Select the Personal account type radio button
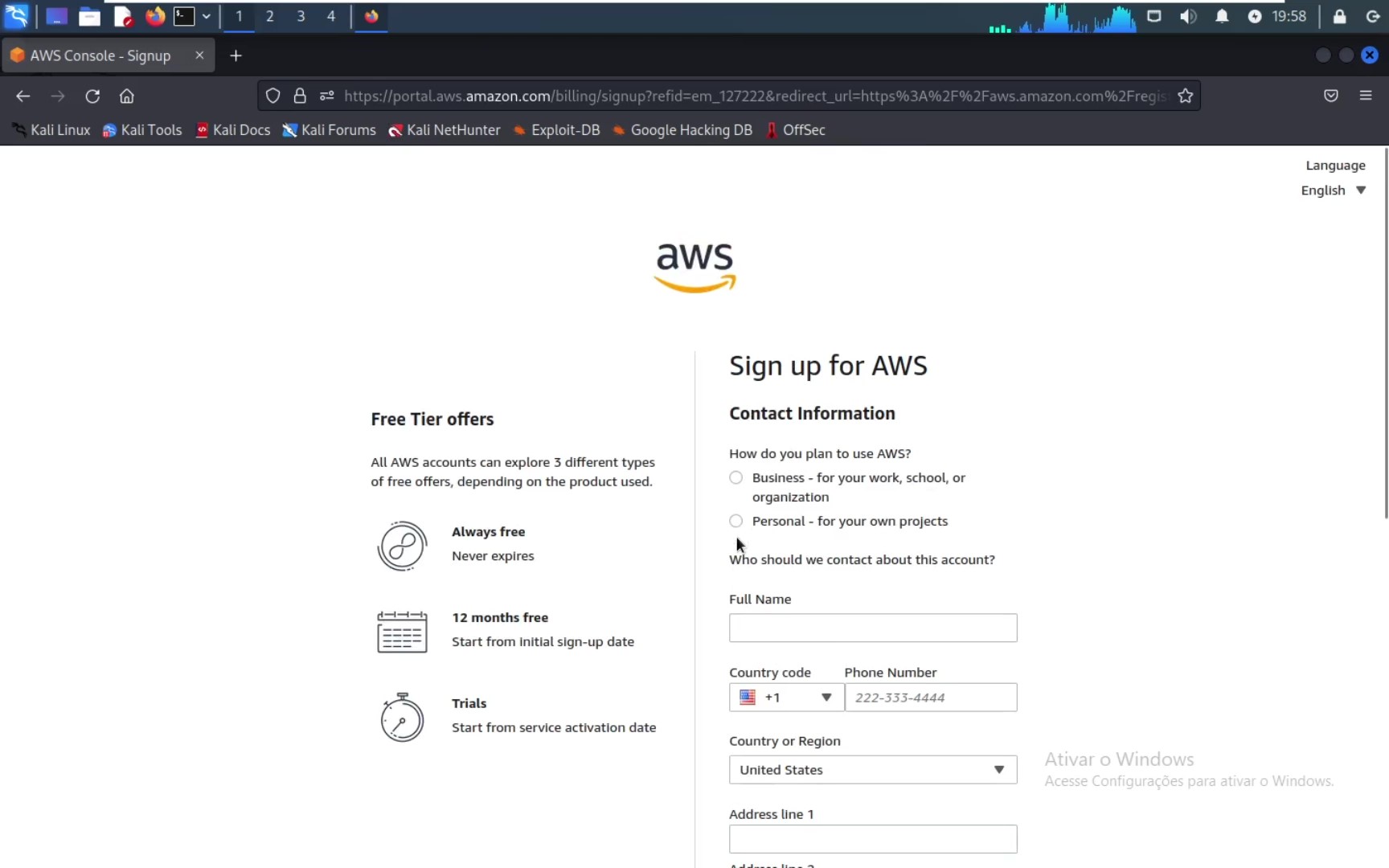 point(735,521)
